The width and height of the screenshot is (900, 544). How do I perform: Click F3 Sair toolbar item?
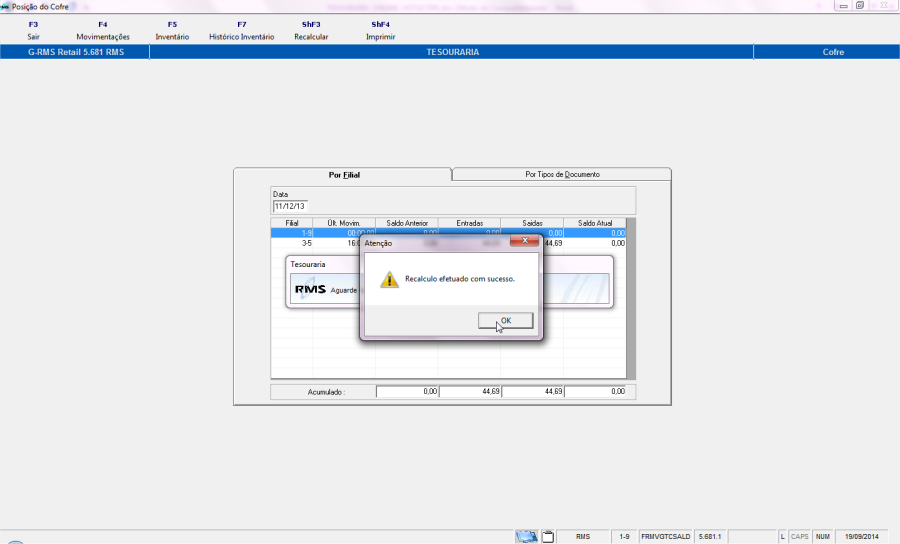point(33,30)
